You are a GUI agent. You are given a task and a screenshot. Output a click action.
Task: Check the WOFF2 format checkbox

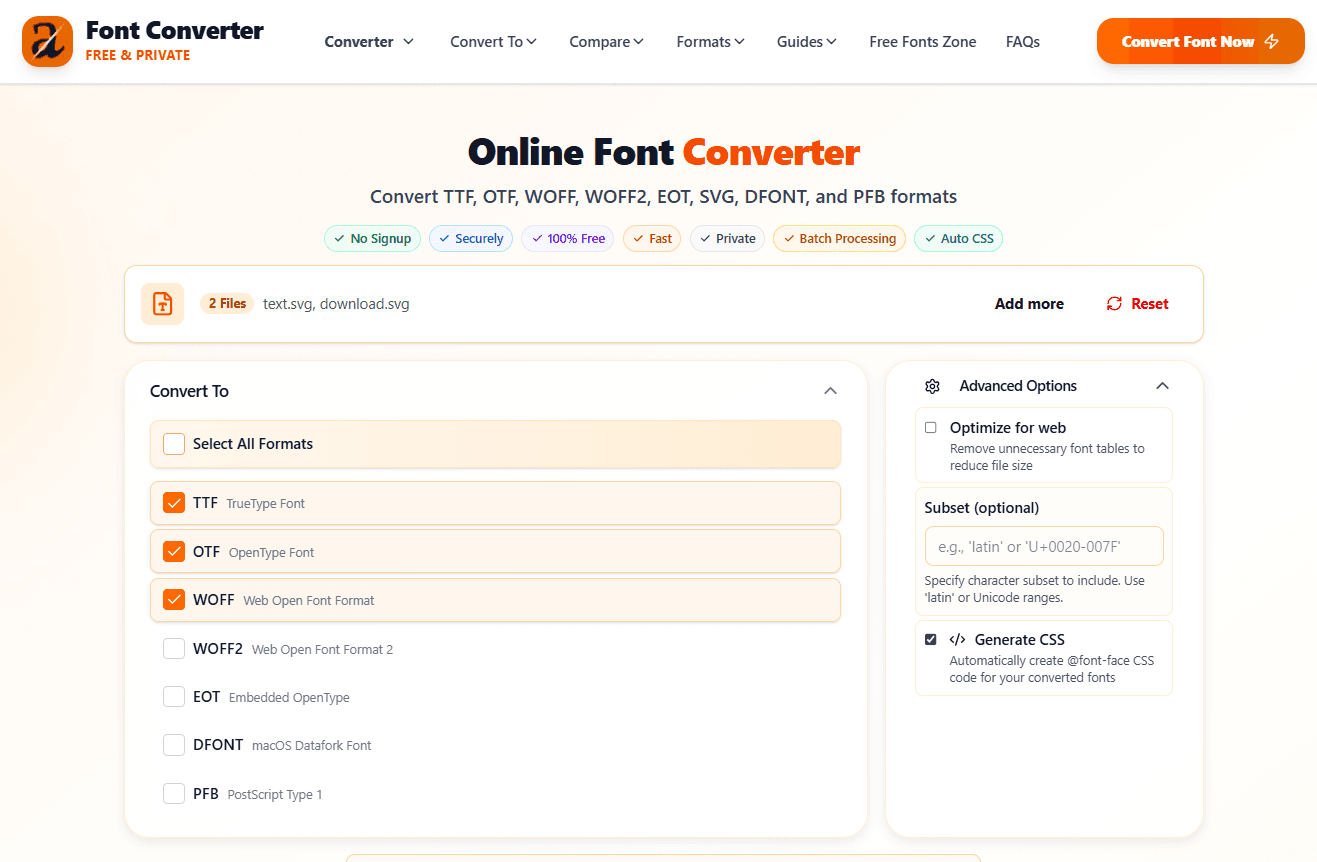tap(173, 648)
